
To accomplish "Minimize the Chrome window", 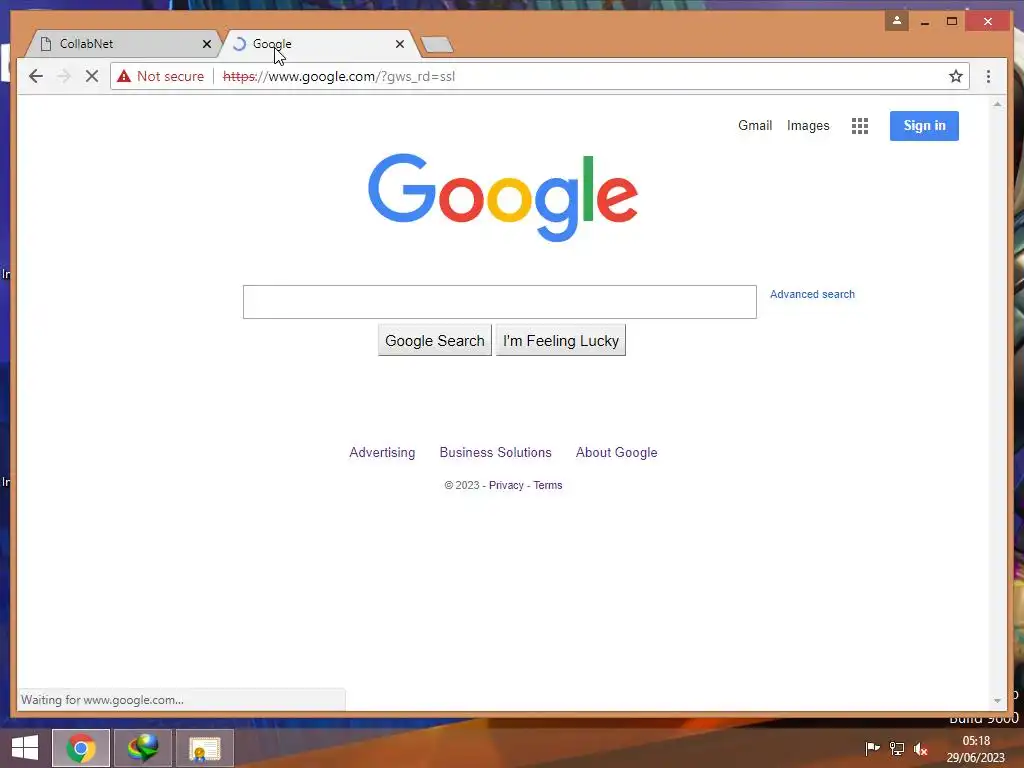I will [x=925, y=22].
